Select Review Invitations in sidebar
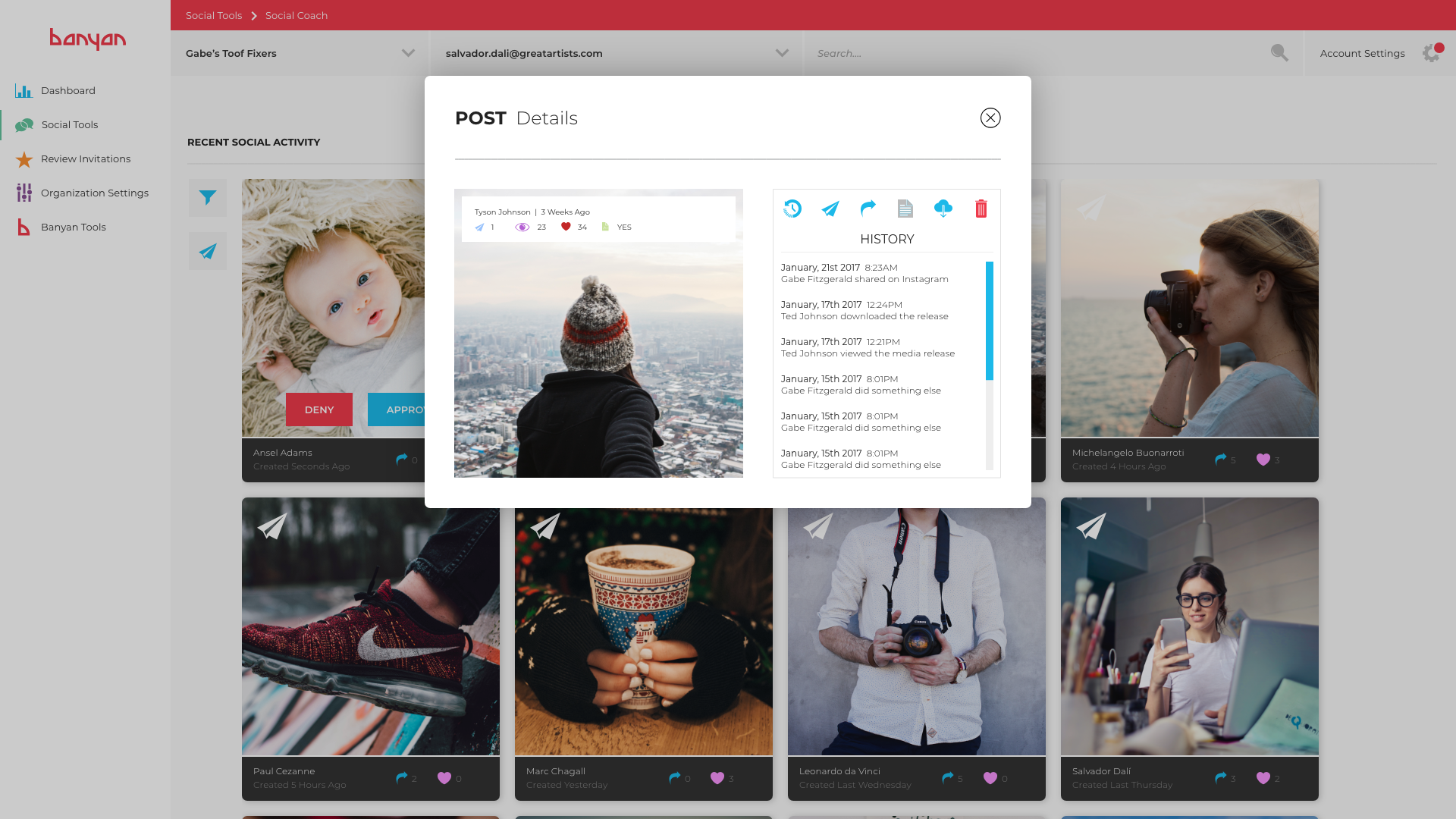The width and height of the screenshot is (1456, 819). coord(85,159)
